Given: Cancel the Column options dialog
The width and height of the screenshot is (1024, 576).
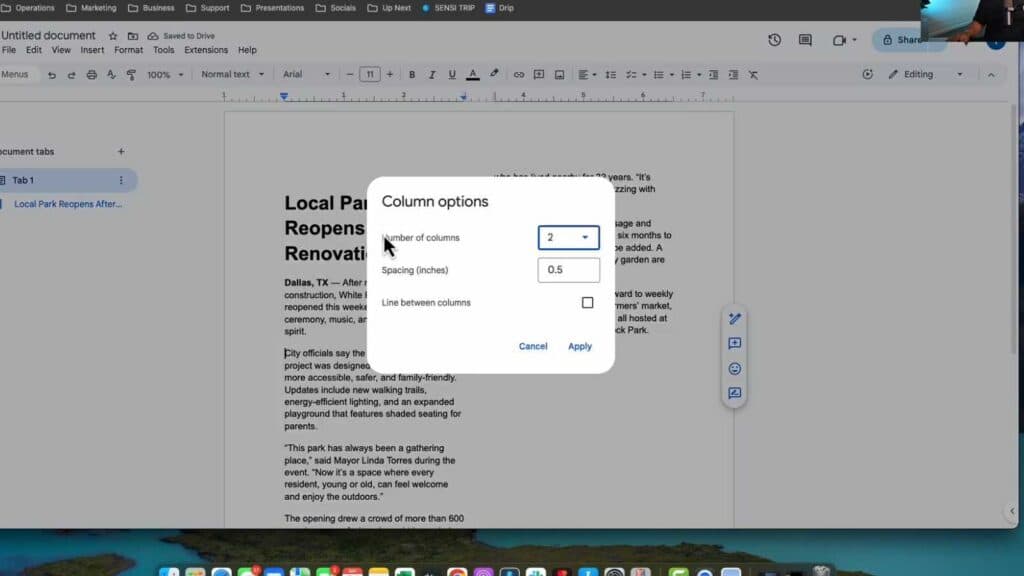Looking at the screenshot, I should click(x=533, y=346).
